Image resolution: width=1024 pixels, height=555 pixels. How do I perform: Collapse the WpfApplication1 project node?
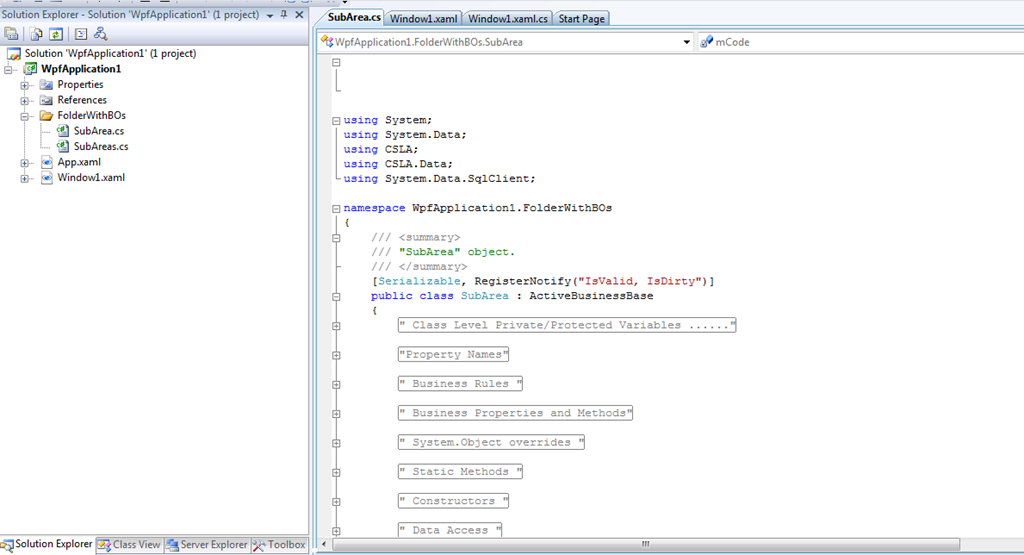pos(8,69)
